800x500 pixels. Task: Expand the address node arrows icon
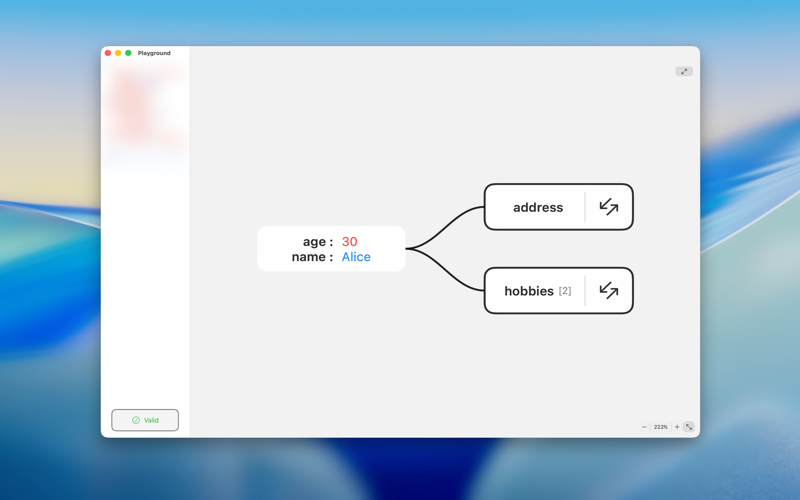pos(608,207)
